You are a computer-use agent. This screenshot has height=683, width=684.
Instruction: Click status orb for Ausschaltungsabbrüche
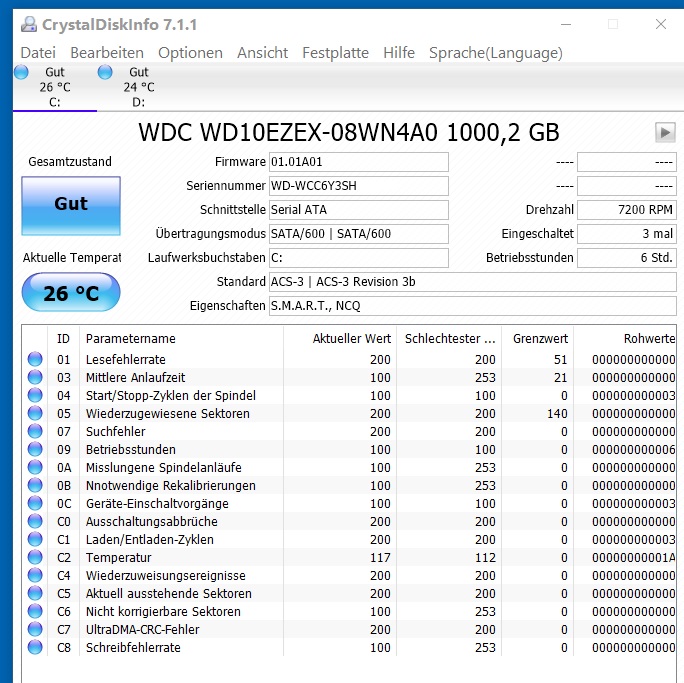(x=35, y=521)
